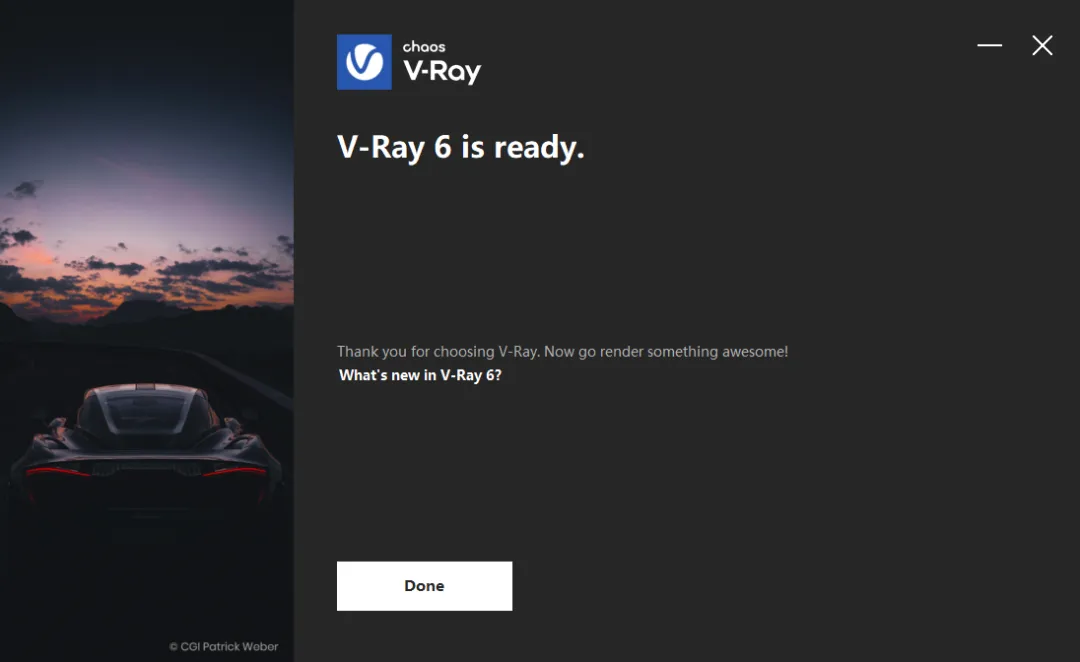1080x662 pixels.
Task: Click the car's right red tail light
Action: coord(234,472)
